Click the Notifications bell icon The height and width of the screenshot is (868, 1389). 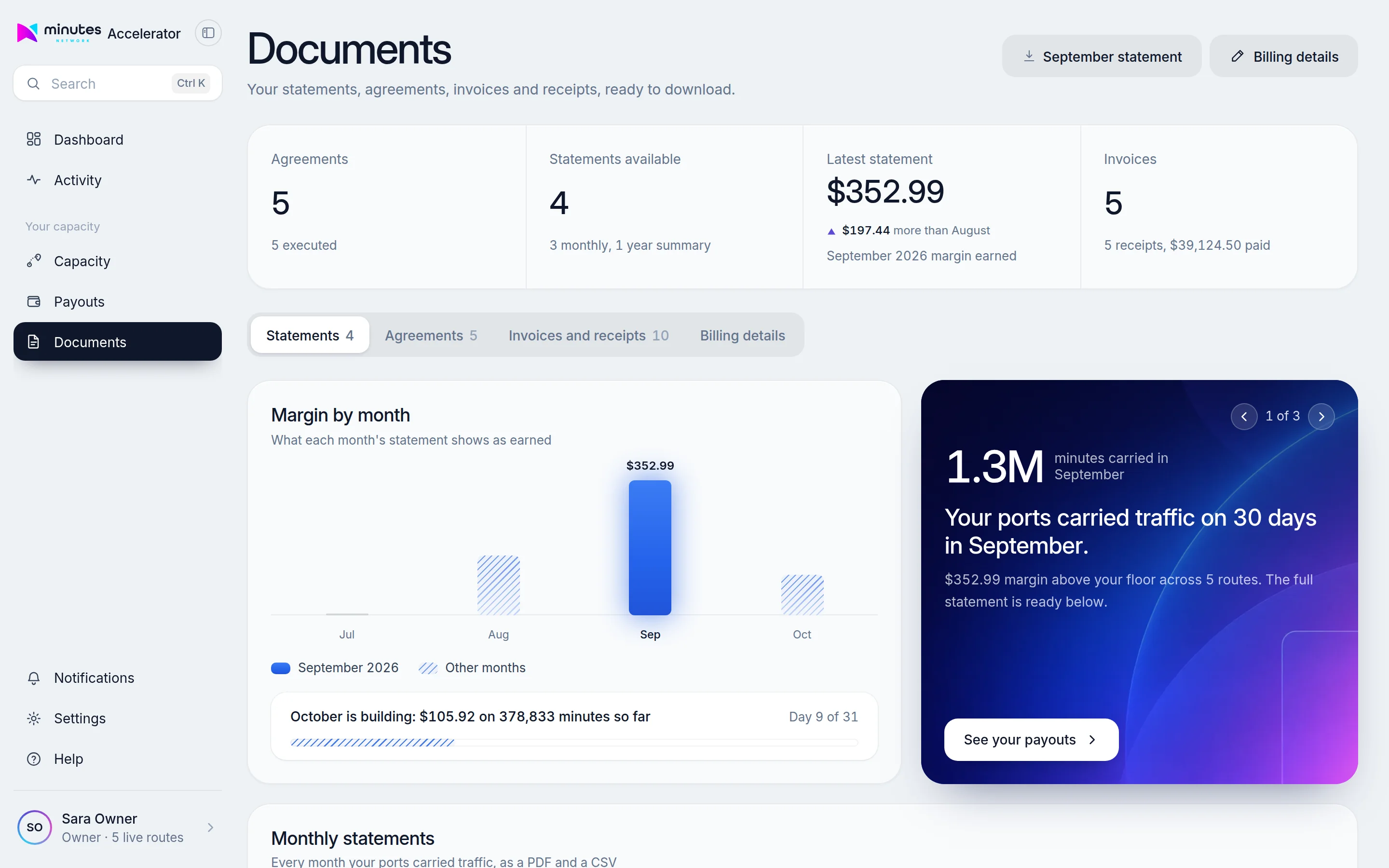coord(34,678)
